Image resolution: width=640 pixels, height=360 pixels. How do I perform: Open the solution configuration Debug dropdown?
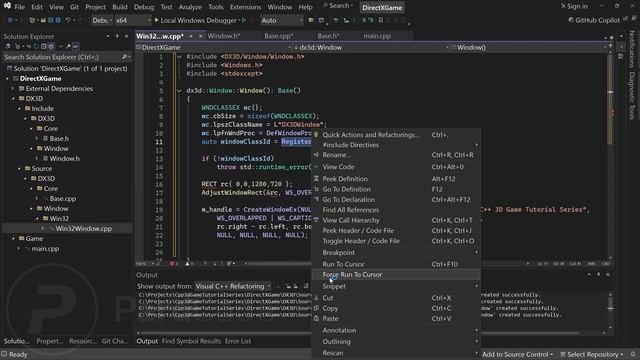tap(102, 20)
